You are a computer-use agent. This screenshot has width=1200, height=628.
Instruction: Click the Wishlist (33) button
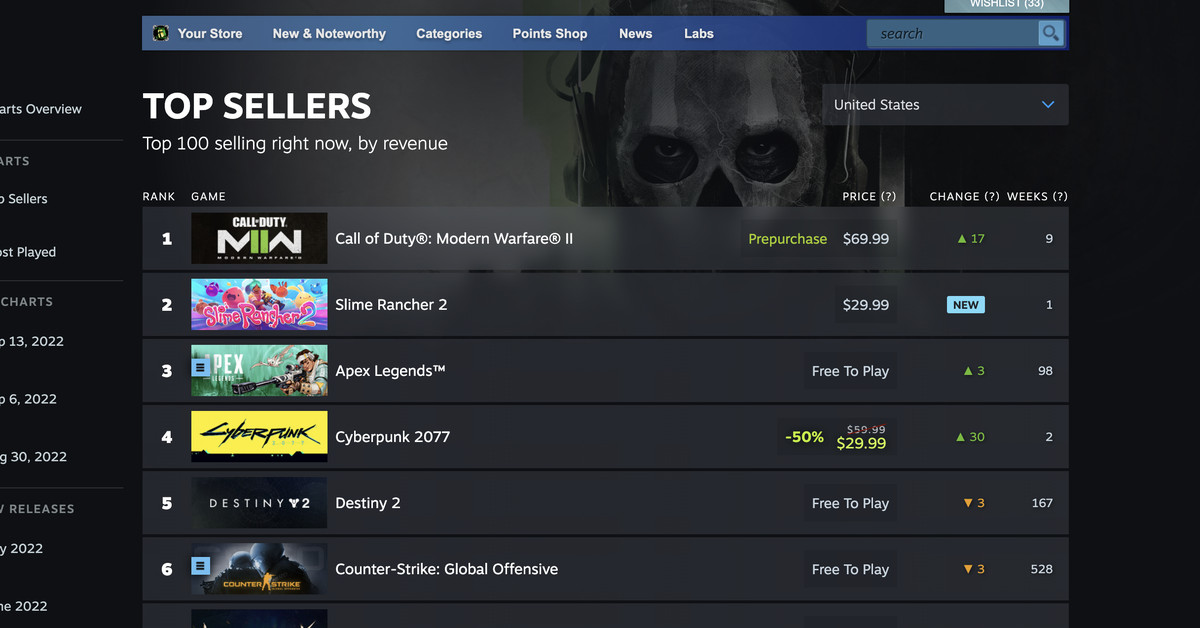coord(1006,5)
